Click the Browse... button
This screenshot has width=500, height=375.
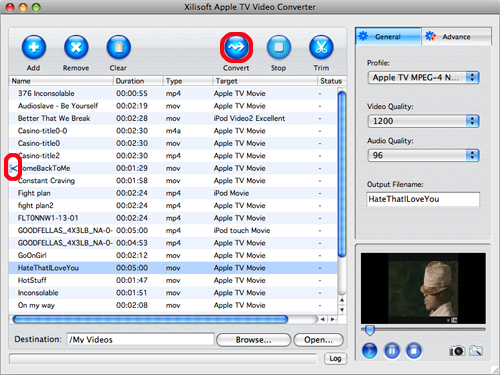[253, 340]
